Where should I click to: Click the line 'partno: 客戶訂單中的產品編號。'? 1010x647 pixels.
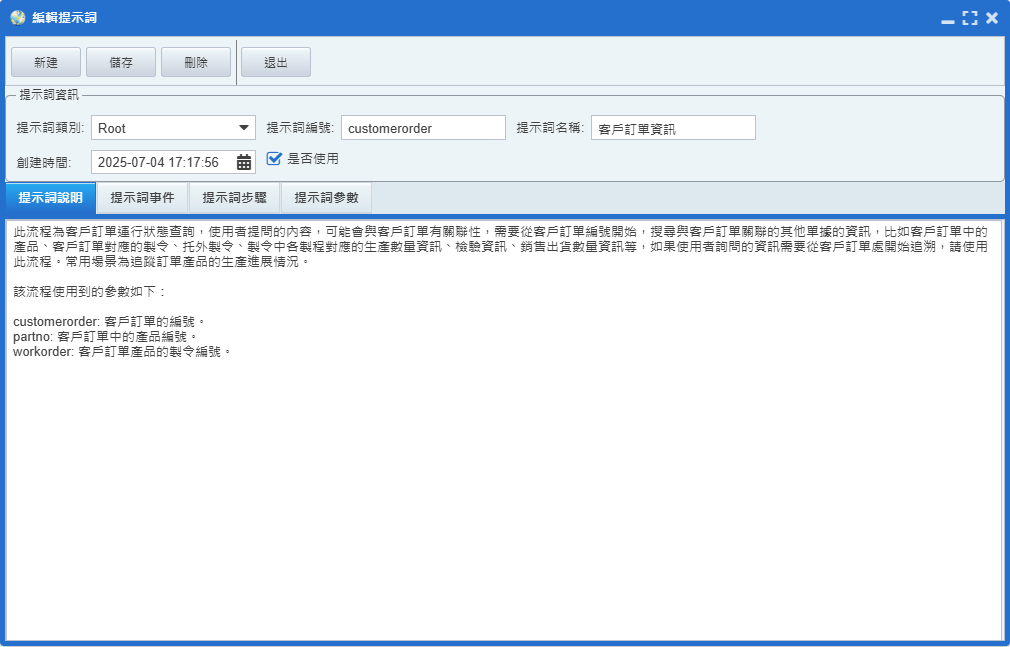106,336
